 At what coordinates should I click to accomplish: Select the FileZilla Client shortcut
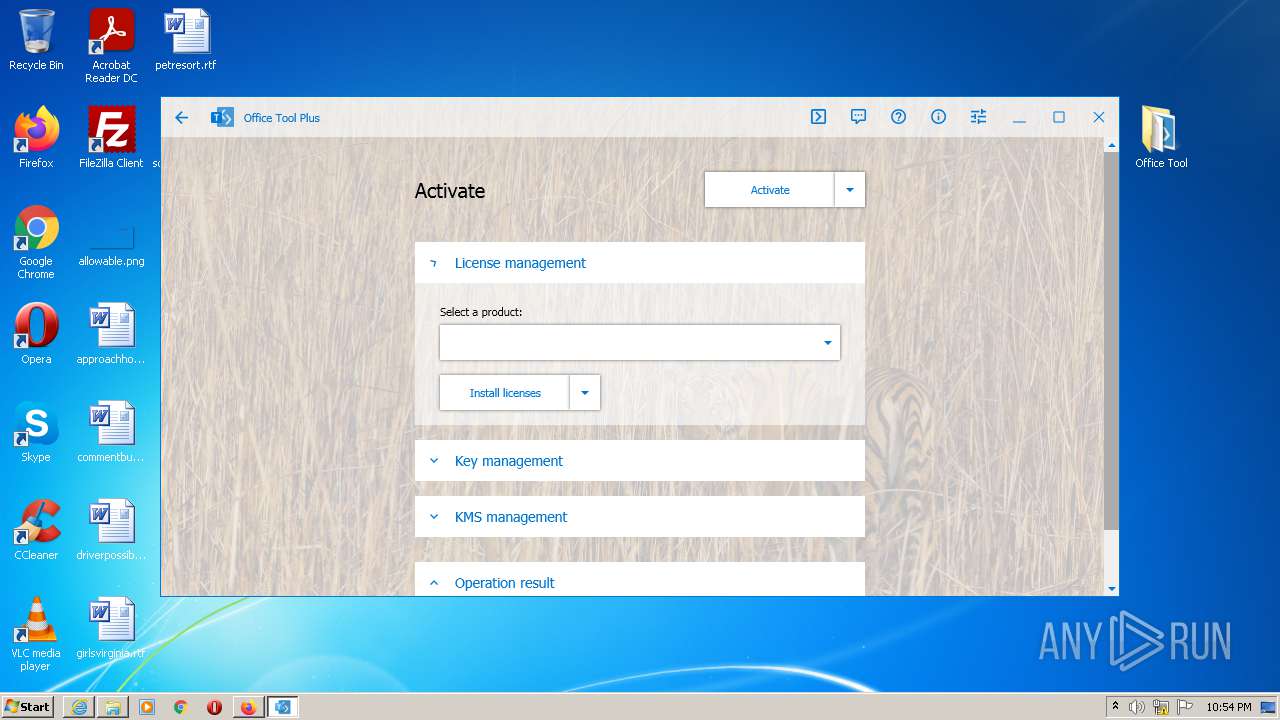click(x=111, y=138)
